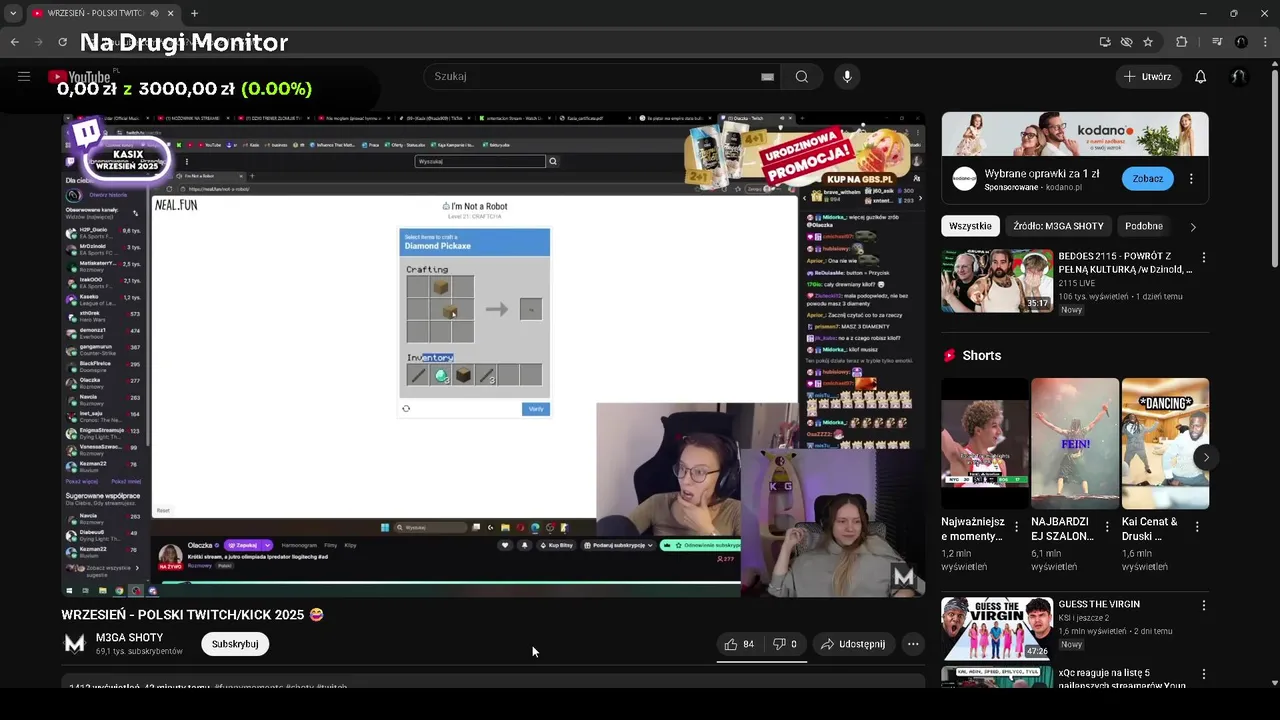Open YouTube notifications bell
The width and height of the screenshot is (1280, 720).
(1200, 77)
